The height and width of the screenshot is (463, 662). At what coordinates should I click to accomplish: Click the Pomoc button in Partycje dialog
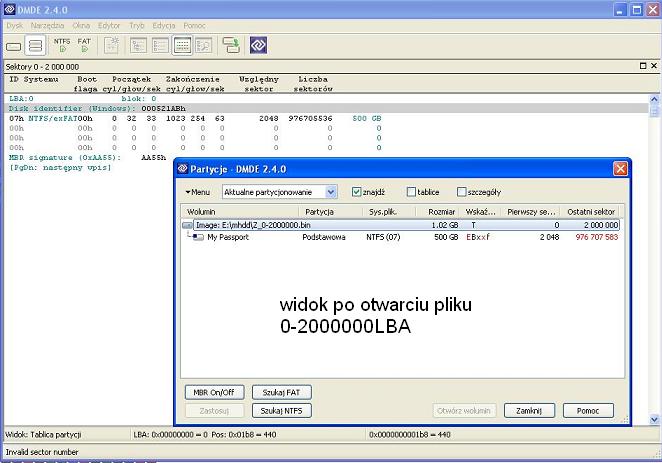(588, 410)
